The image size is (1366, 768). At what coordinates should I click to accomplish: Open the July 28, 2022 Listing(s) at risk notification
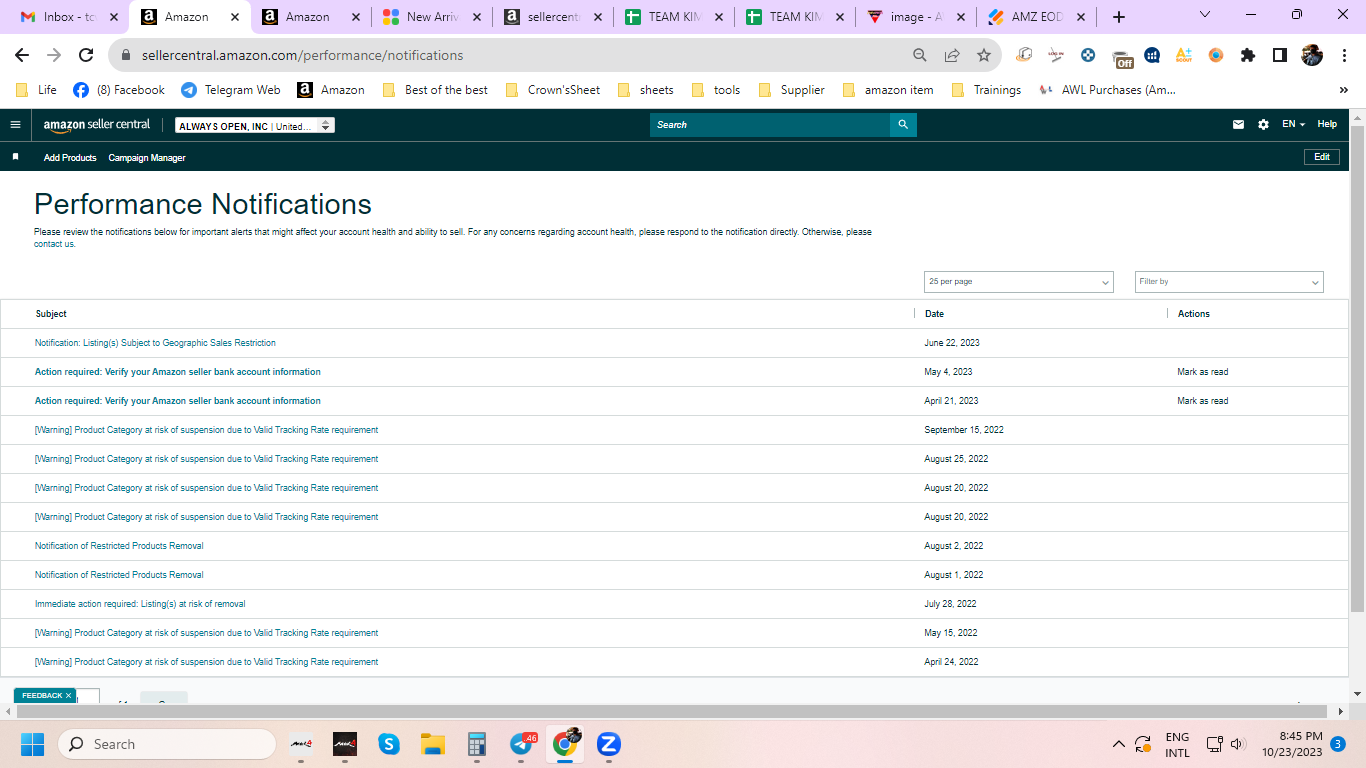[140, 604]
